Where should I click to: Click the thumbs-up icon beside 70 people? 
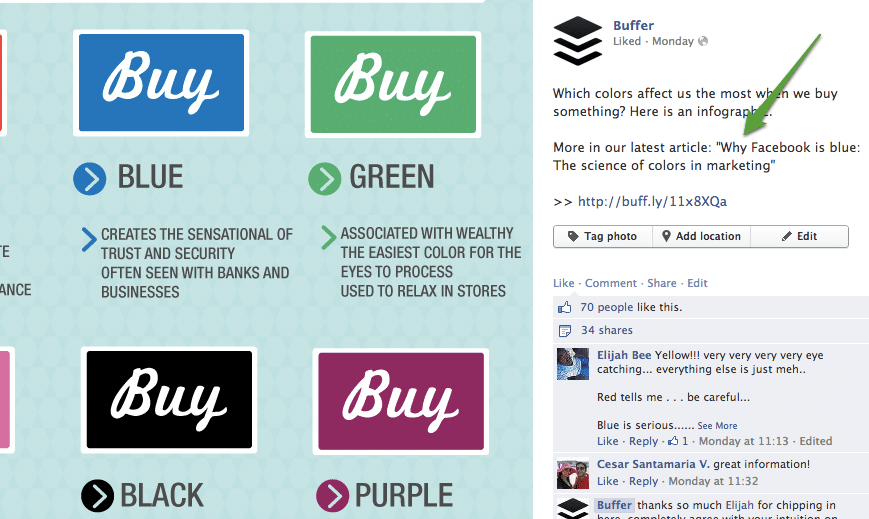[565, 307]
